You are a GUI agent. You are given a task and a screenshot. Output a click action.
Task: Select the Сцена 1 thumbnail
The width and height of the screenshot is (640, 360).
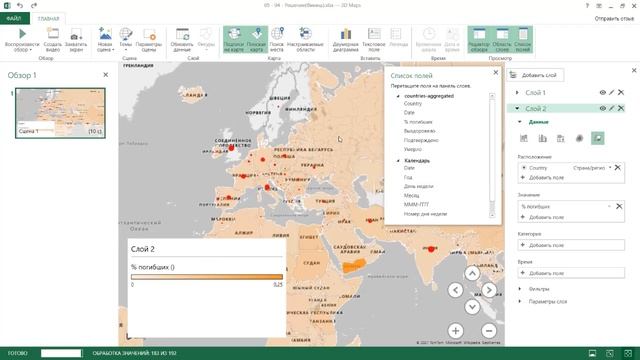coord(60,113)
